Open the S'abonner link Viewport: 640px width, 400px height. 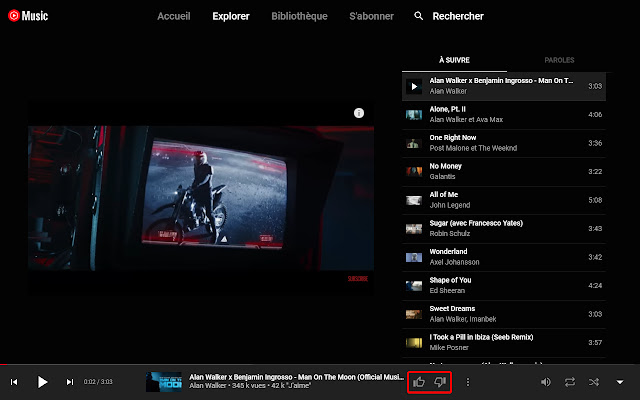[x=371, y=16]
